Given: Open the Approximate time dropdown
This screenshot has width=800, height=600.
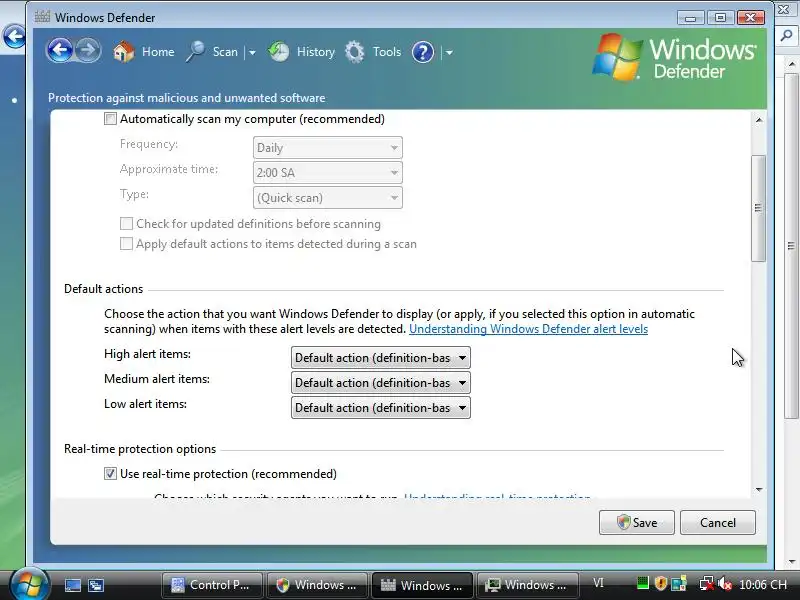Looking at the screenshot, I should [x=328, y=172].
